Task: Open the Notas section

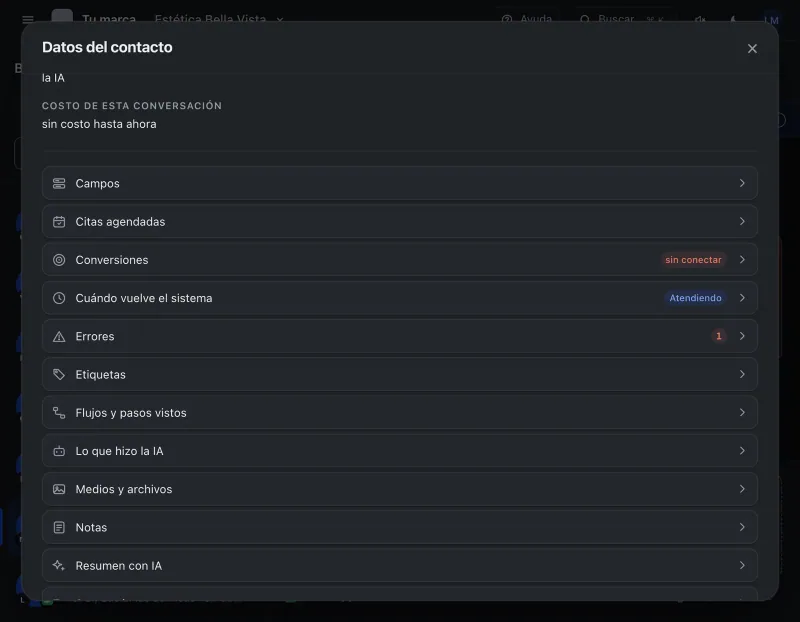Action: coord(399,527)
